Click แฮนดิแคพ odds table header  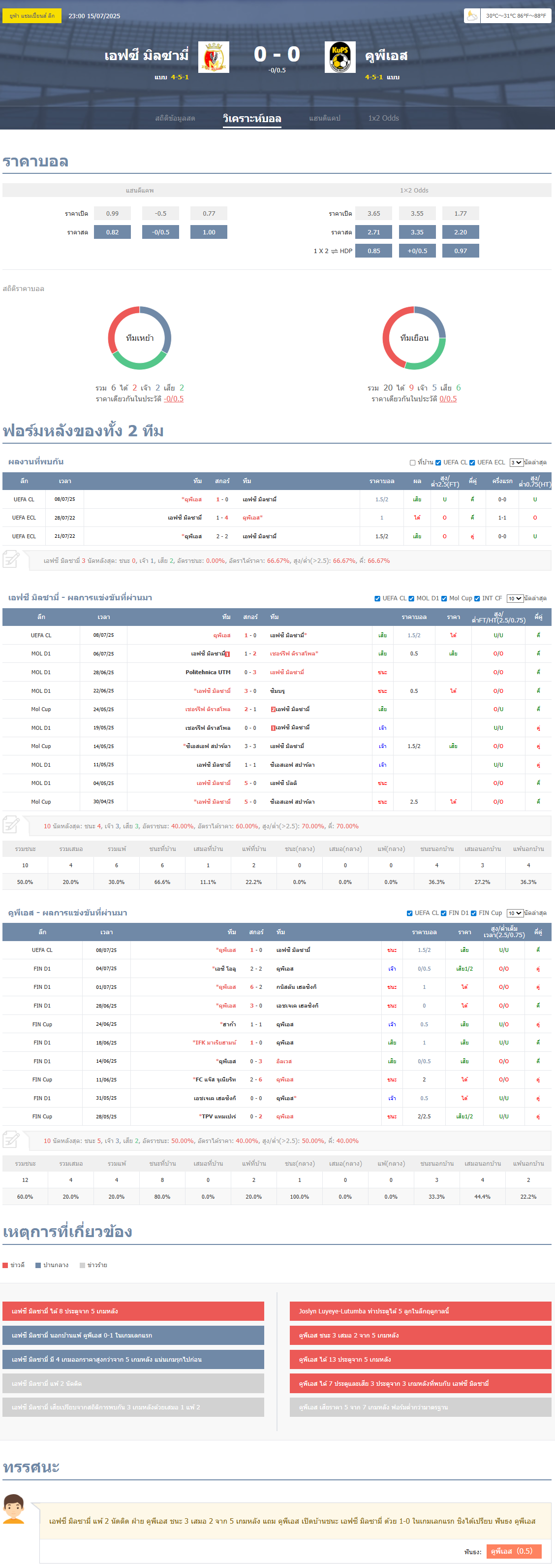pyautogui.click(x=140, y=191)
